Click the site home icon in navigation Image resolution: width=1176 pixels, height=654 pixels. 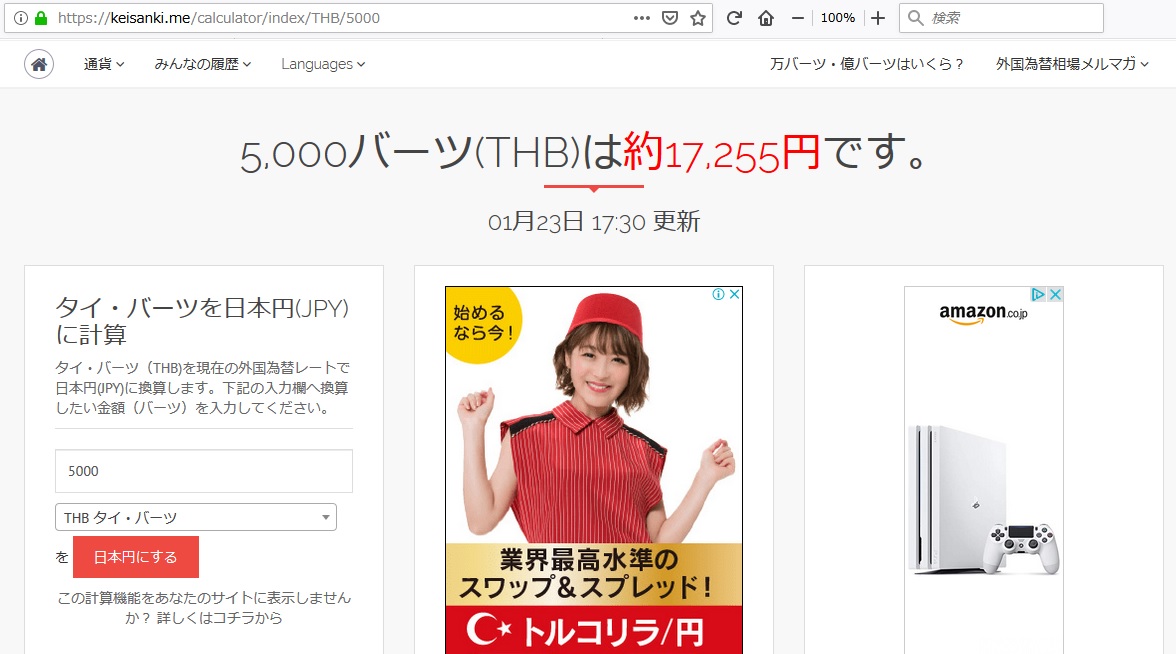coord(39,64)
